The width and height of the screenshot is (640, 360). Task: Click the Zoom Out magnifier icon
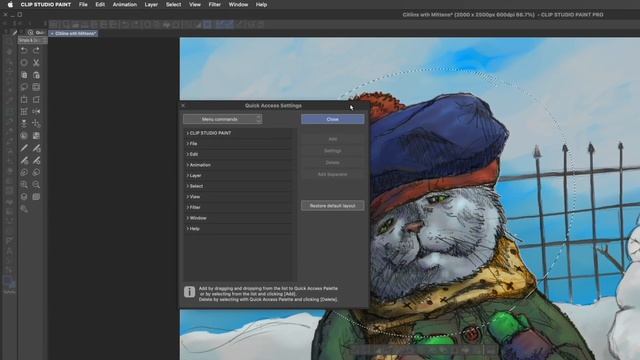tap(36, 184)
